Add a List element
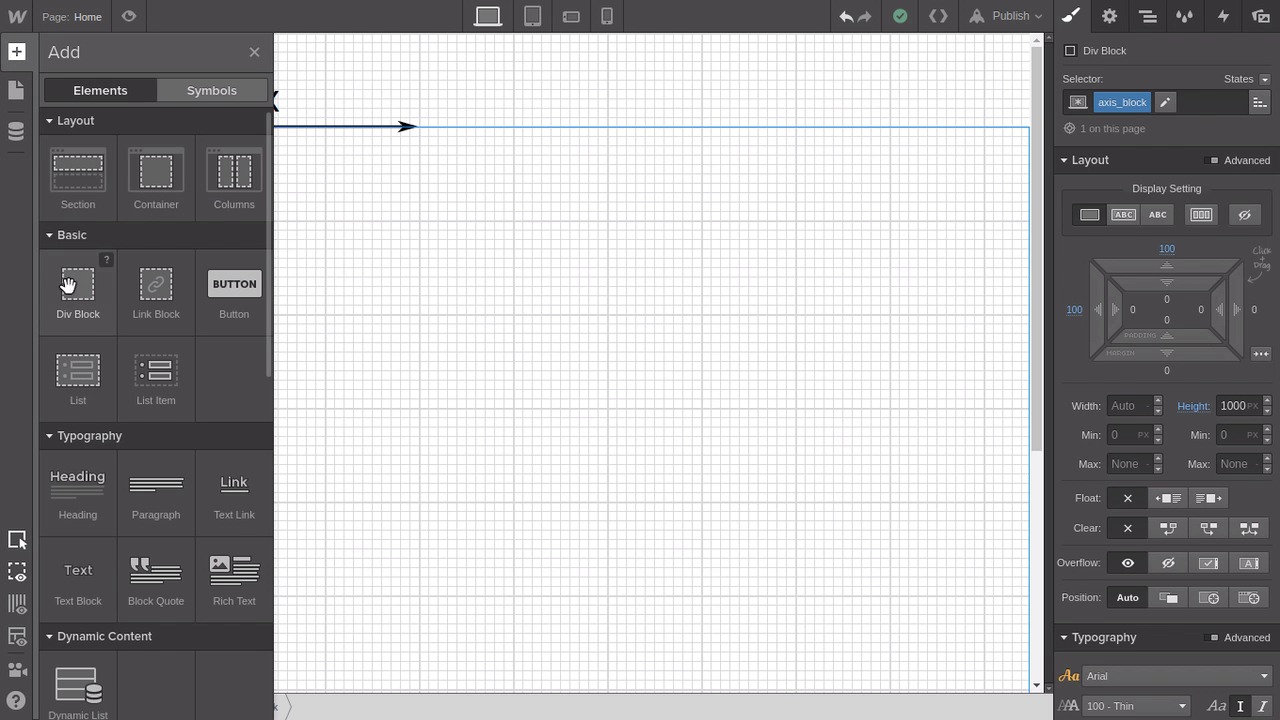The image size is (1280, 720). click(78, 379)
